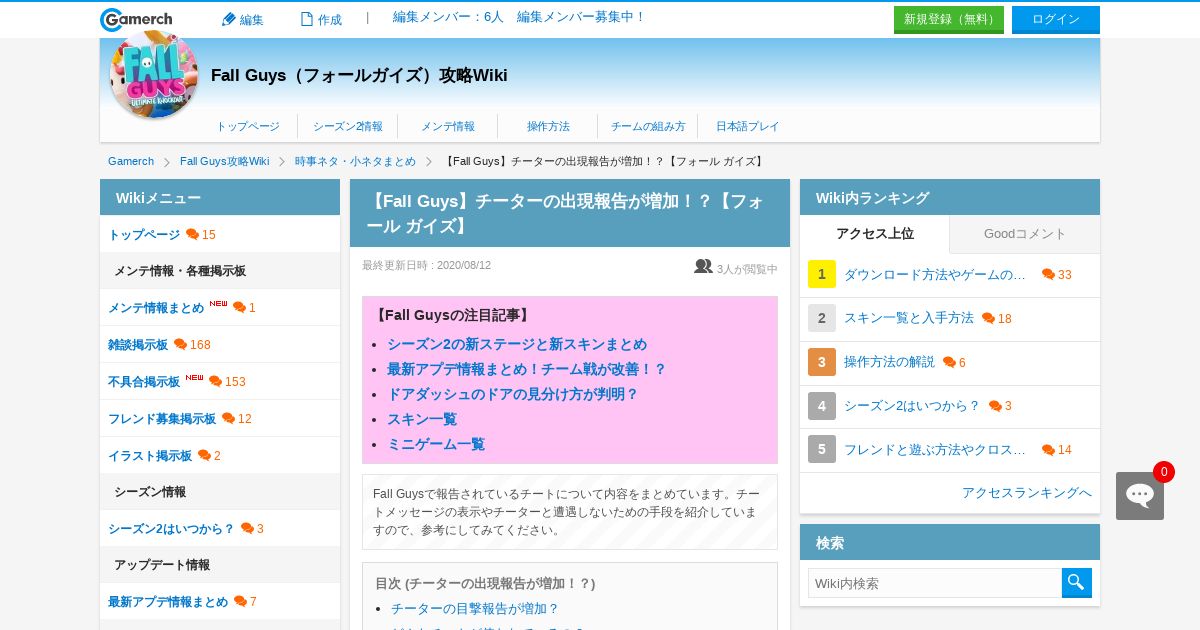
Task: Open sidebar イラスト掲示板 link
Action: tap(150, 456)
